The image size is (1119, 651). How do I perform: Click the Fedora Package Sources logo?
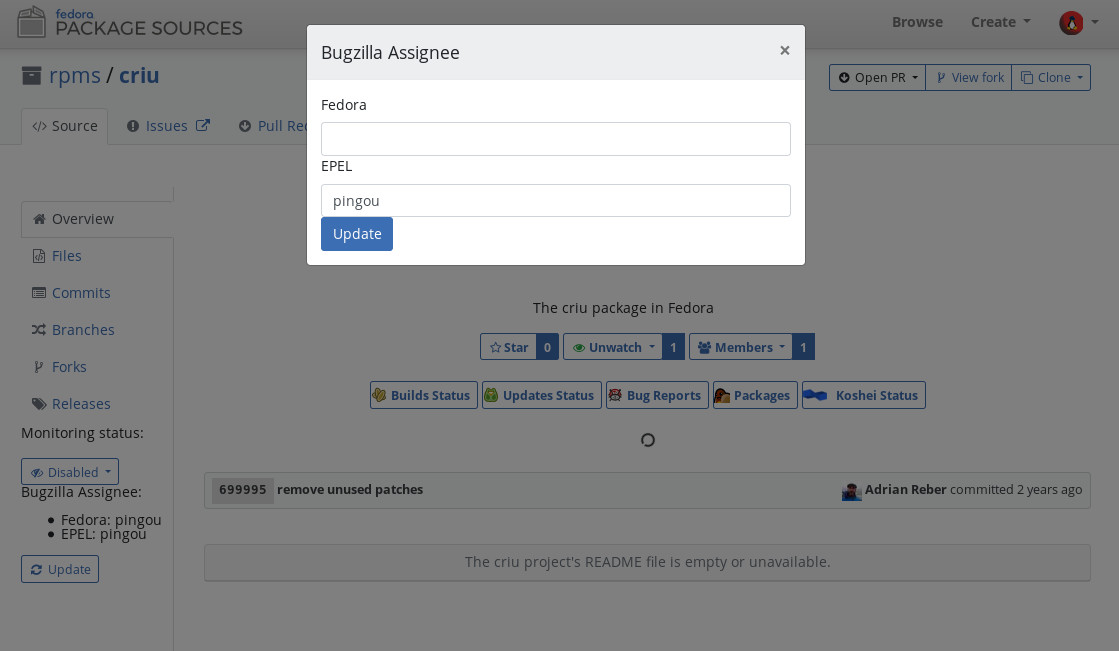pyautogui.click(x=130, y=23)
